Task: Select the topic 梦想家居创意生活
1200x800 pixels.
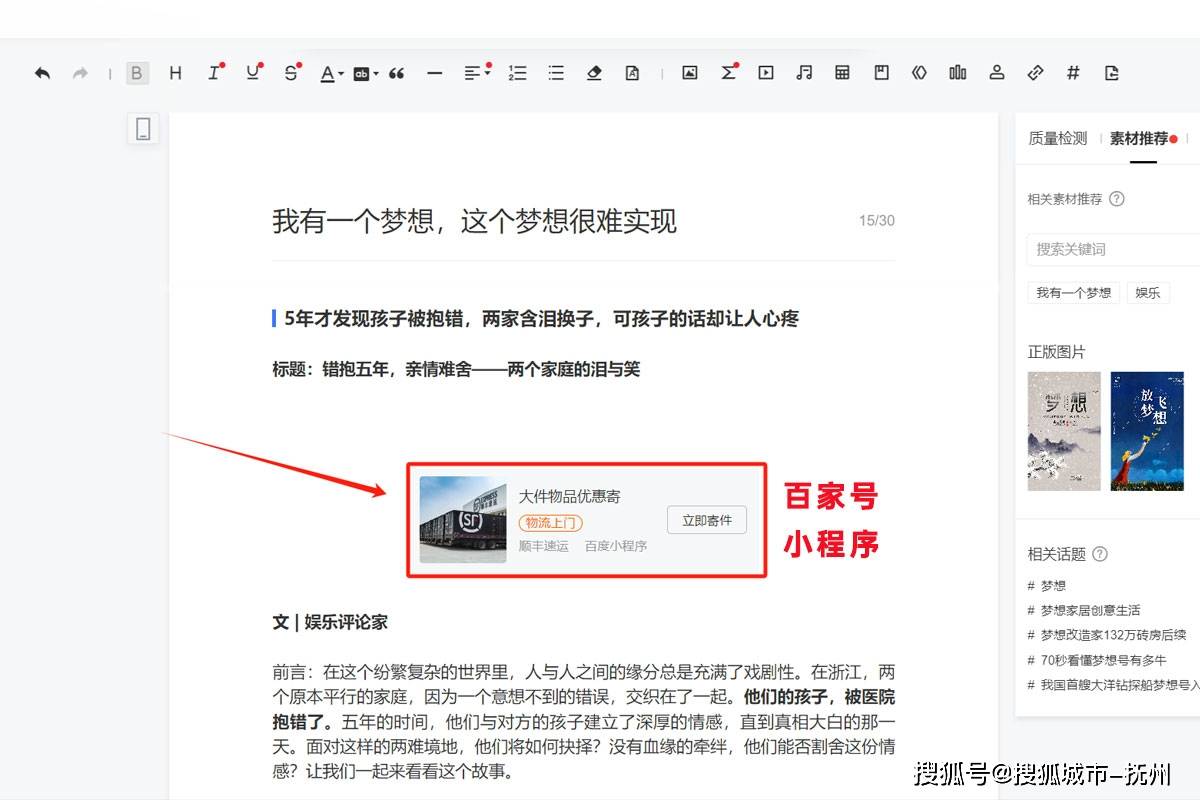Action: [1084, 610]
